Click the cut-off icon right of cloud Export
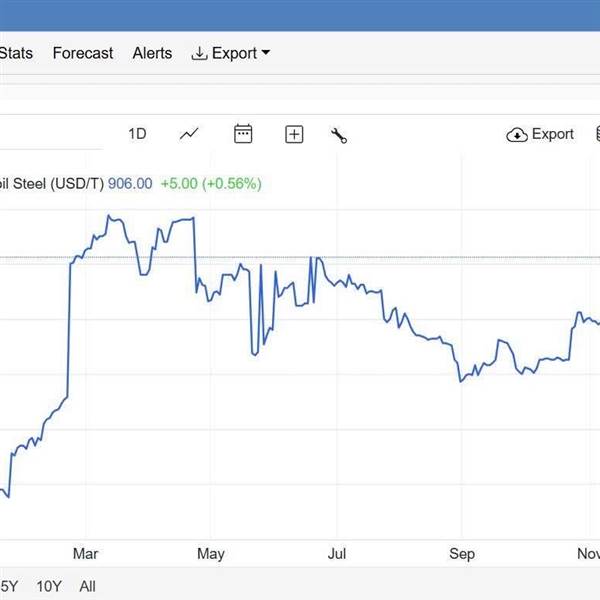The width and height of the screenshot is (600, 600). click(x=597, y=135)
